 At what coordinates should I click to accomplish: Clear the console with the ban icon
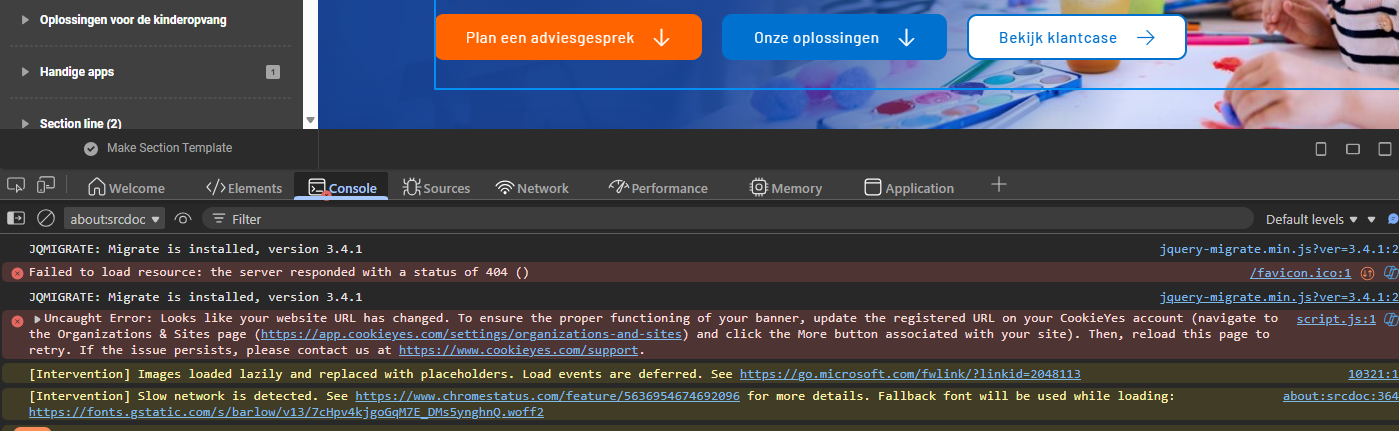click(46, 218)
